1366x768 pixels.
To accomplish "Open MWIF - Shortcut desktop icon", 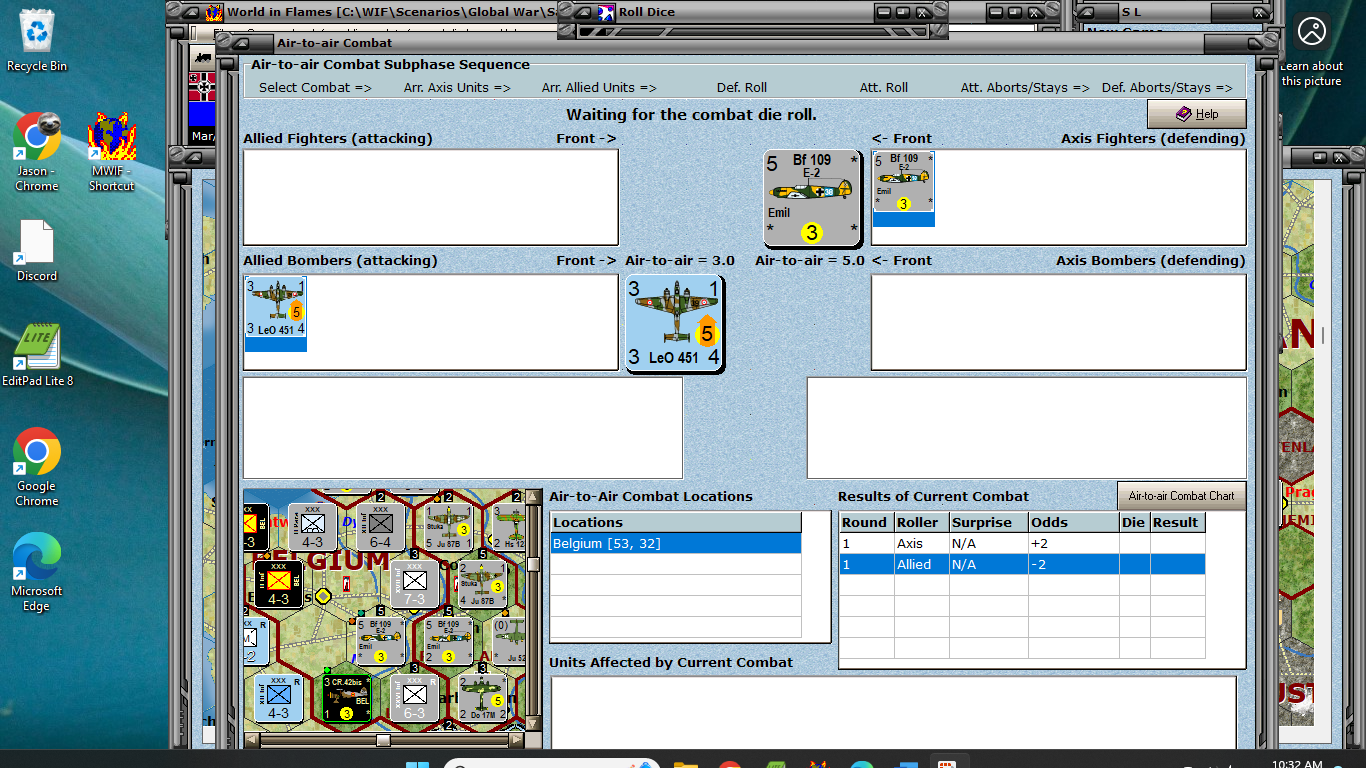I will tap(111, 152).
